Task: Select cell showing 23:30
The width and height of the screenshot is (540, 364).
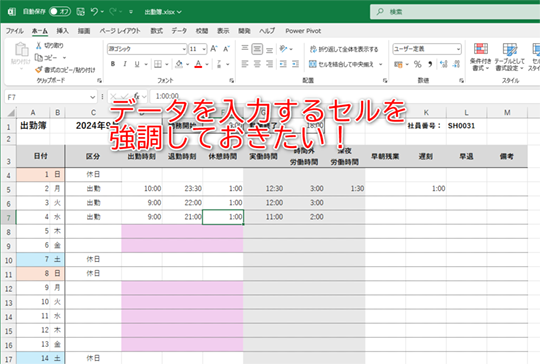Action: [183, 189]
